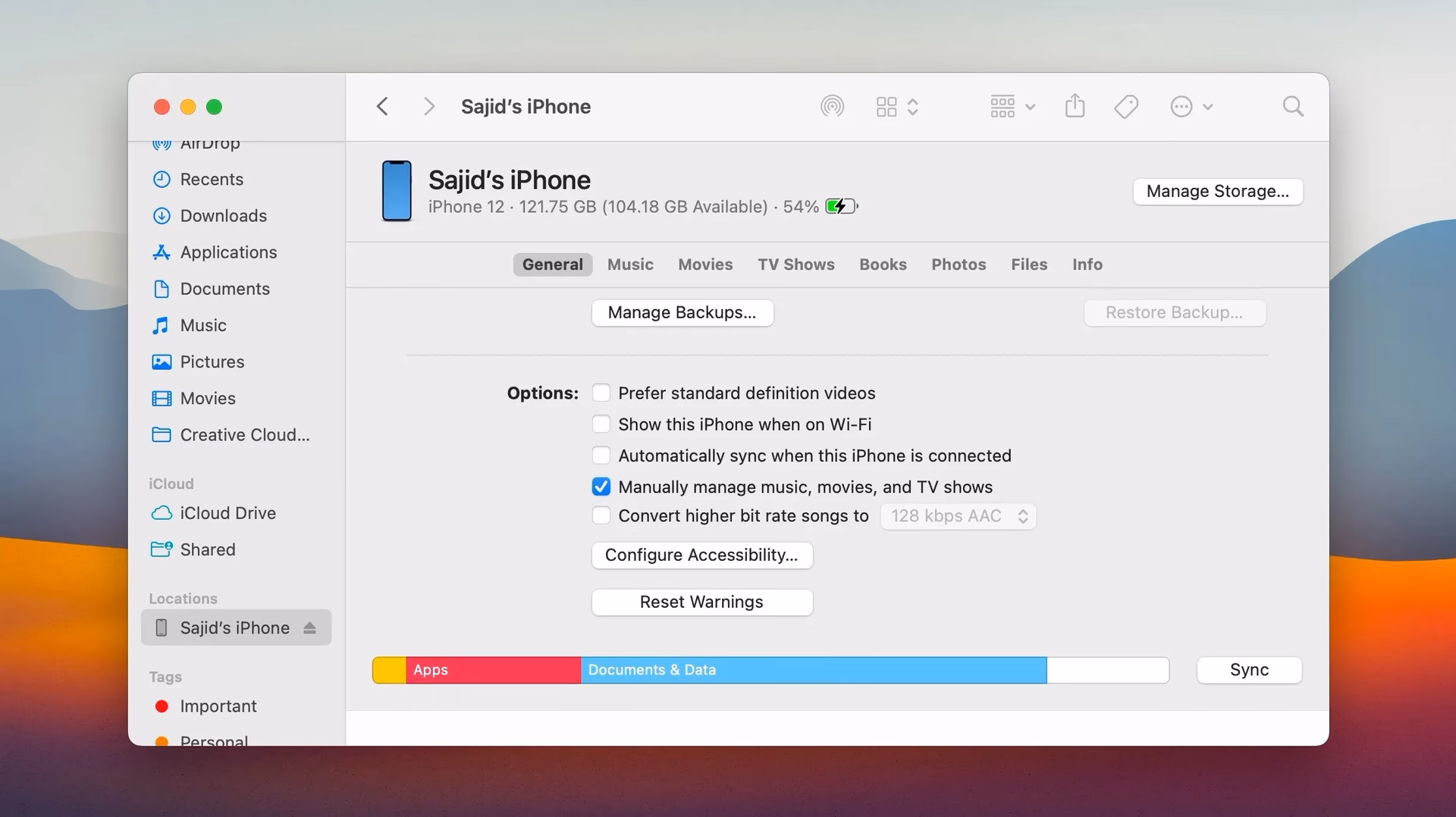This screenshot has width=1456, height=817.
Task: Click the back navigation arrow
Action: (x=383, y=106)
